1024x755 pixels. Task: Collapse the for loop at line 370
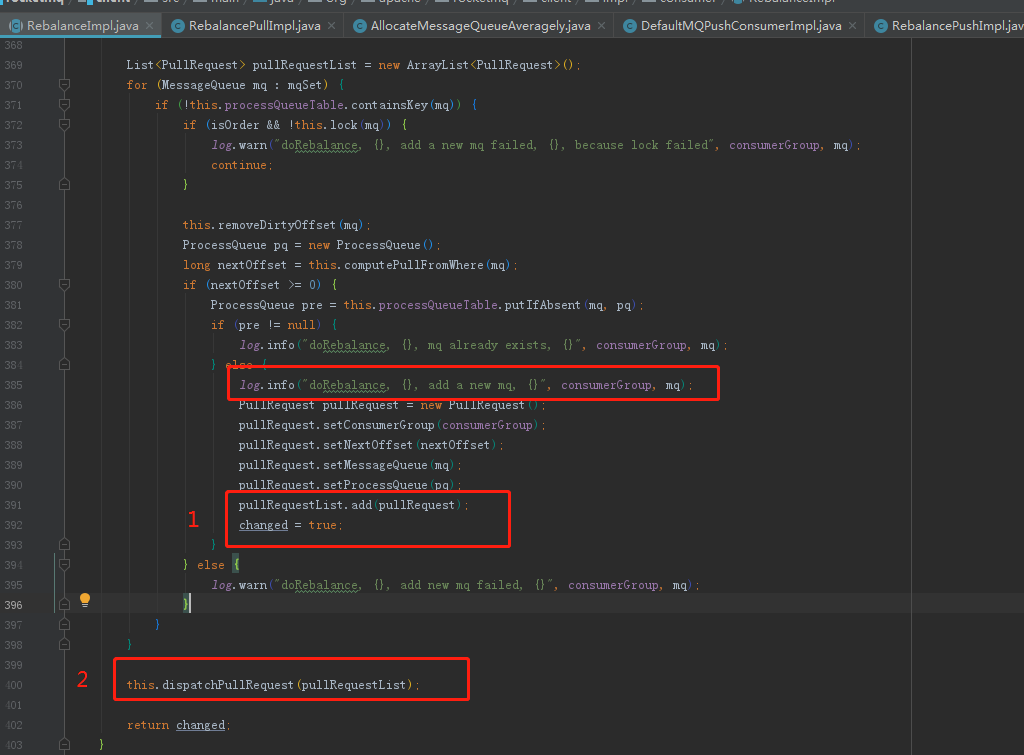64,84
